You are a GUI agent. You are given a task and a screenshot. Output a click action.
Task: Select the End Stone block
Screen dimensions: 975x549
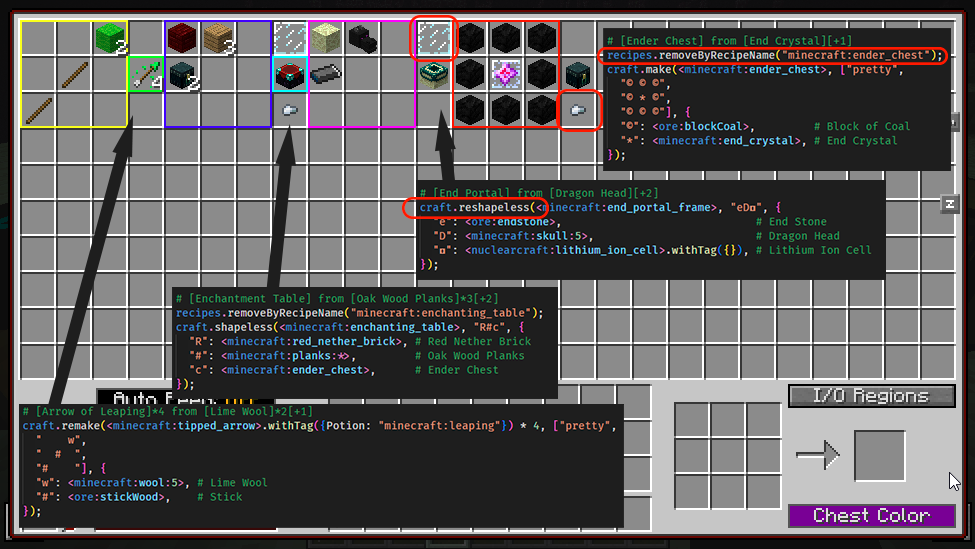point(326,39)
